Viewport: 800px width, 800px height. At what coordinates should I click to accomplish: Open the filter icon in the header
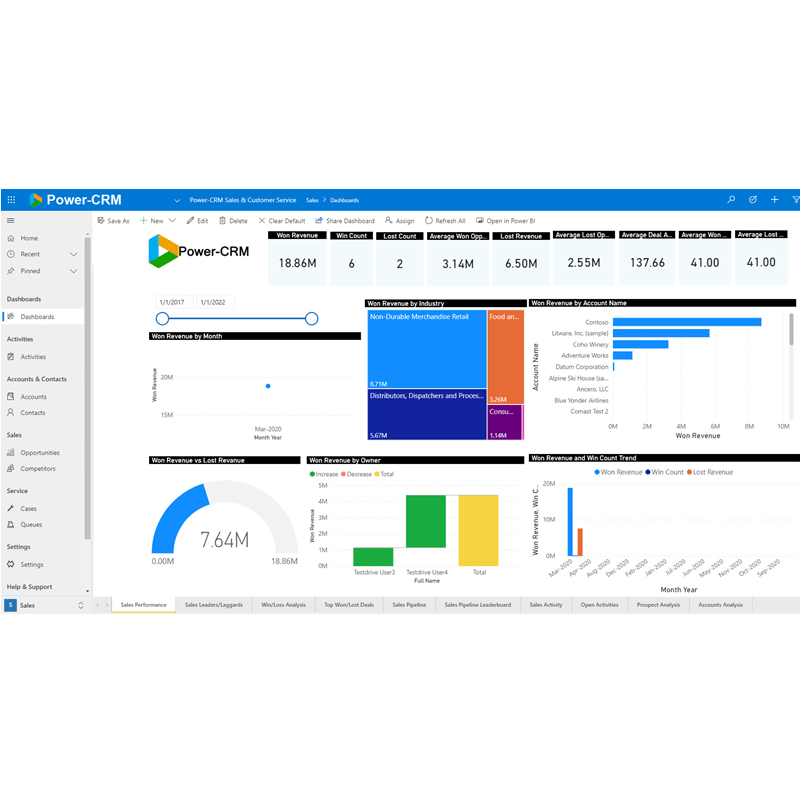coord(796,199)
